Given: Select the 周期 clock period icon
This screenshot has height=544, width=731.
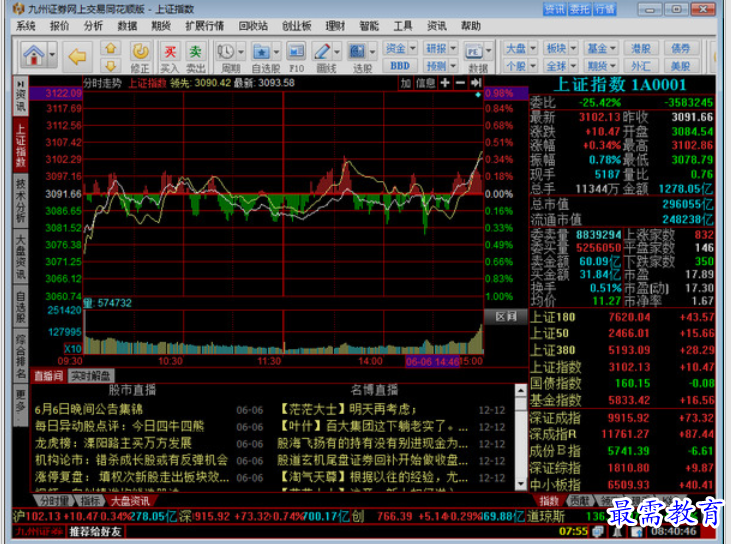Looking at the screenshot, I should click(x=226, y=51).
